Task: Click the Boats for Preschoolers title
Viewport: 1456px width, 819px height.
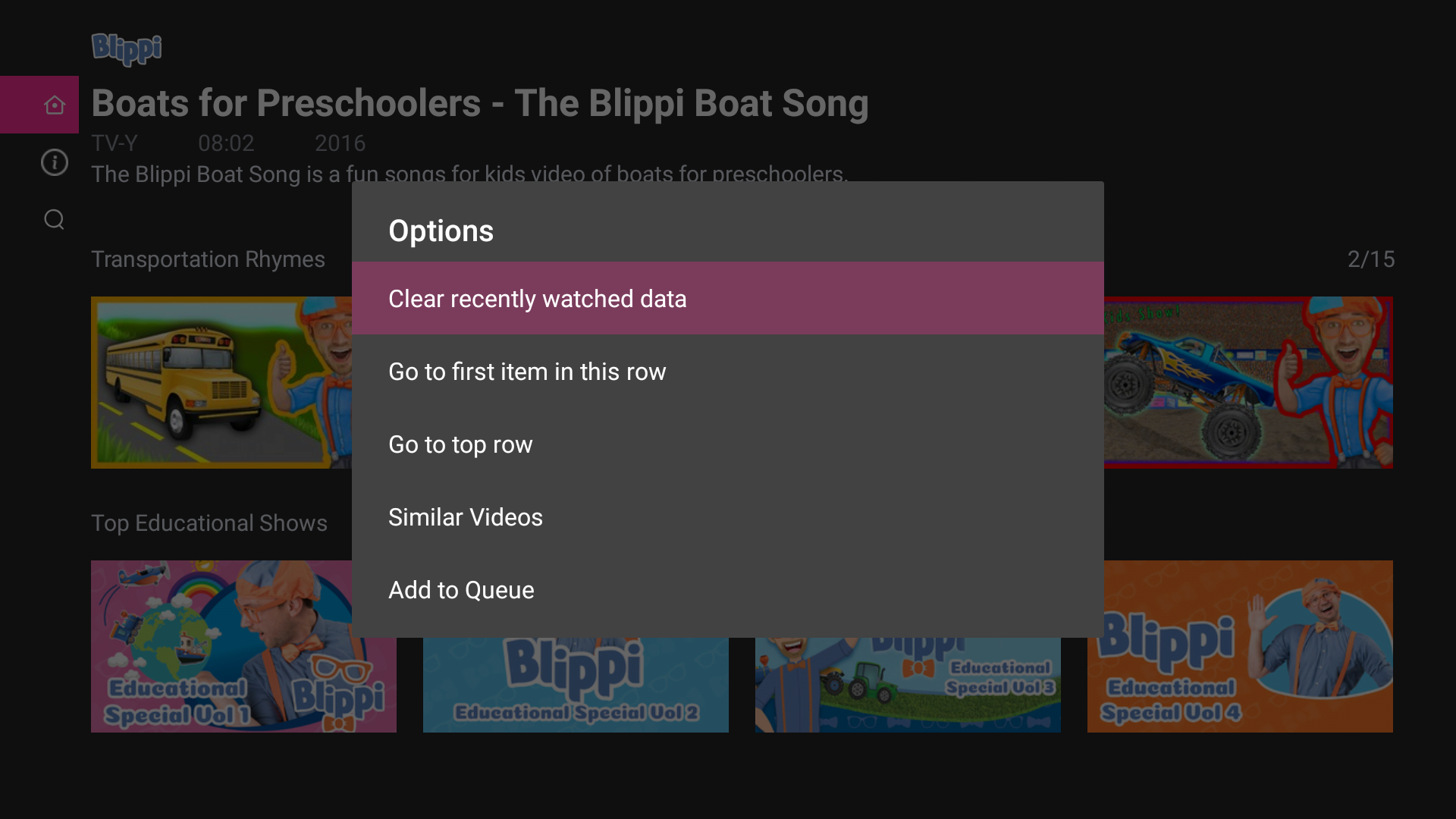Action: click(x=479, y=104)
